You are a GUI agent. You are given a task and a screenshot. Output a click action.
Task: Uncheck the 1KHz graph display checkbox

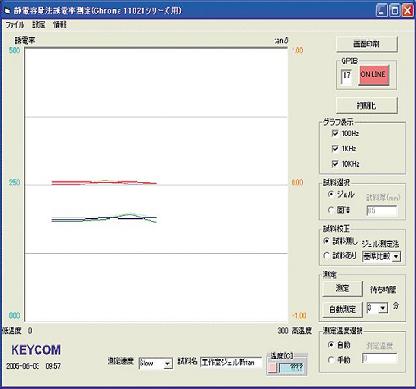335,148
